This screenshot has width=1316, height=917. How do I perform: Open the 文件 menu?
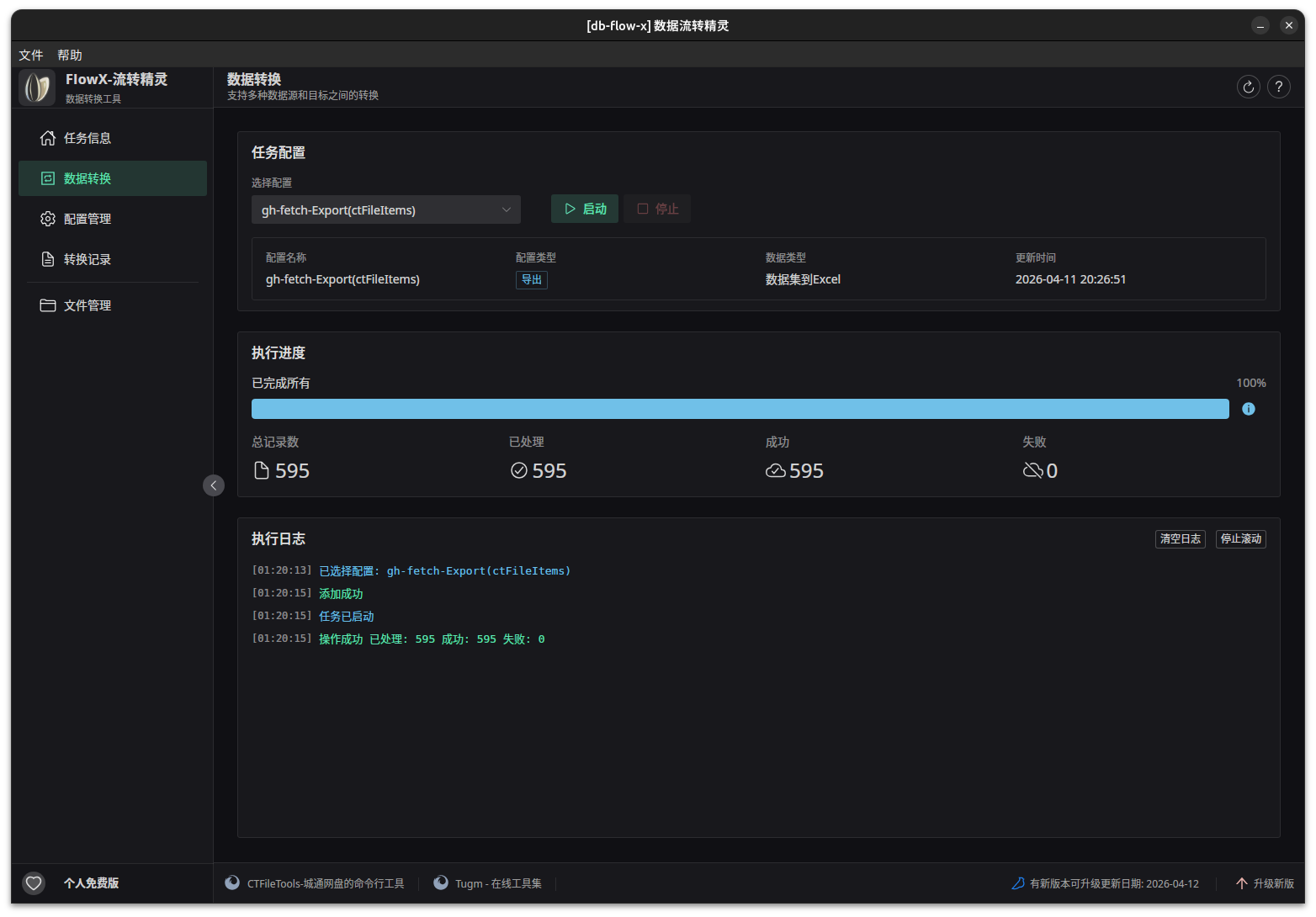(31, 55)
